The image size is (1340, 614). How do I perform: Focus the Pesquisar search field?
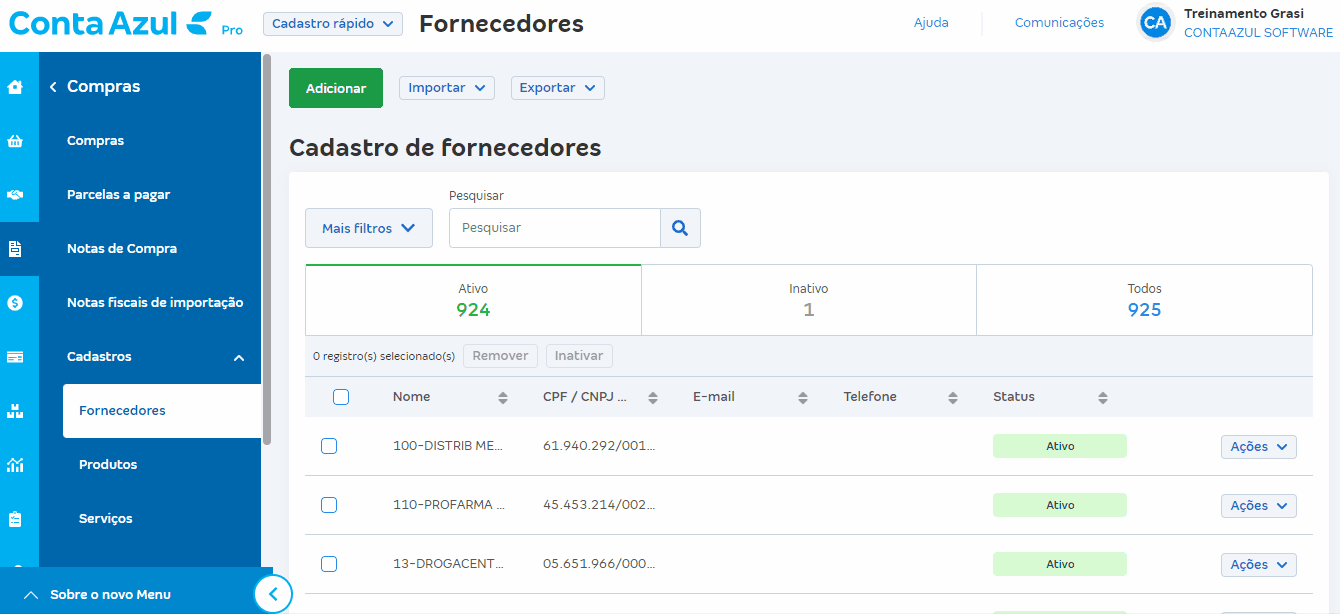(x=555, y=228)
